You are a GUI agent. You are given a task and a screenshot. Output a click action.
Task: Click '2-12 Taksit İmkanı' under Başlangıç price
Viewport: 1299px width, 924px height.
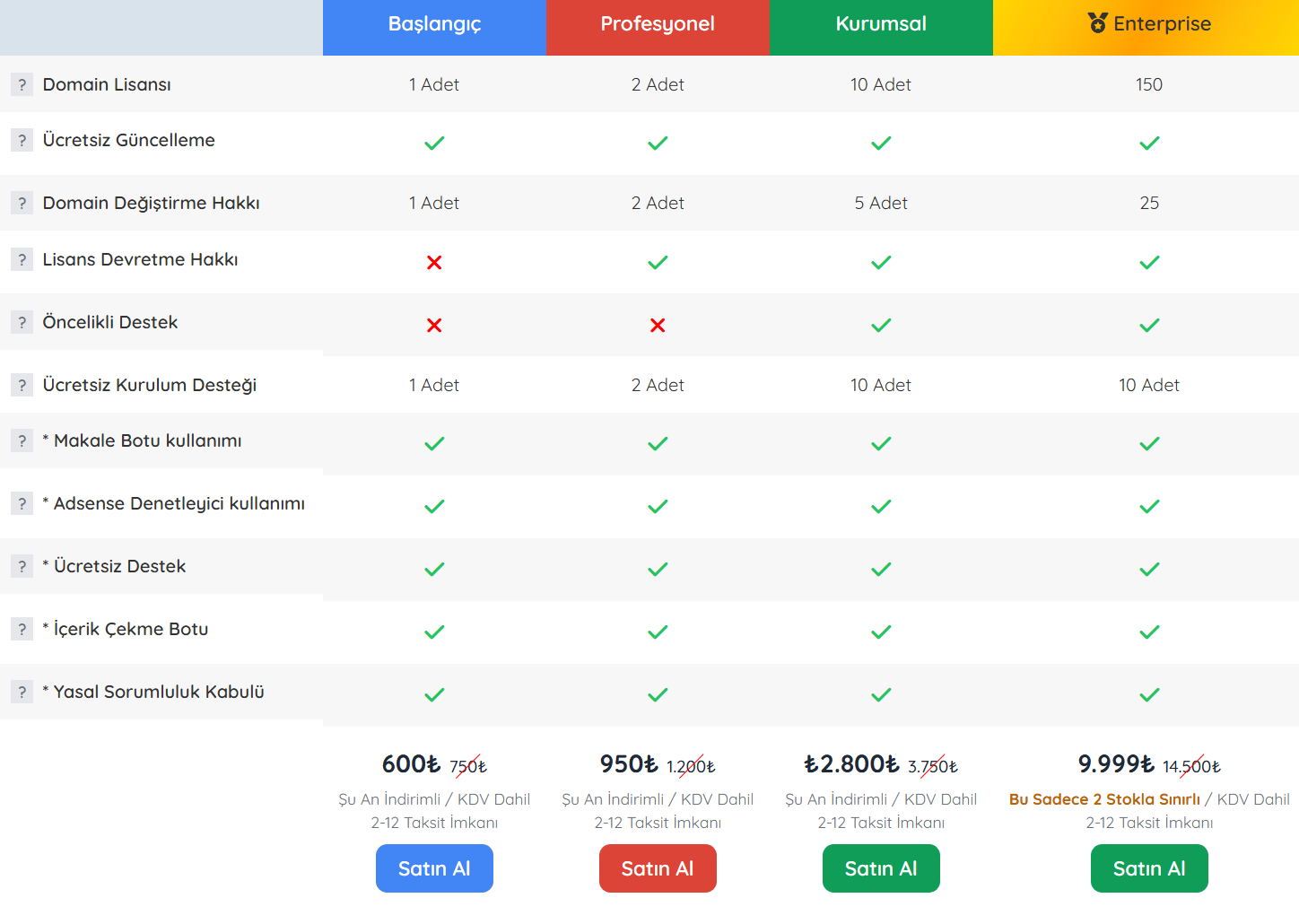tap(434, 823)
